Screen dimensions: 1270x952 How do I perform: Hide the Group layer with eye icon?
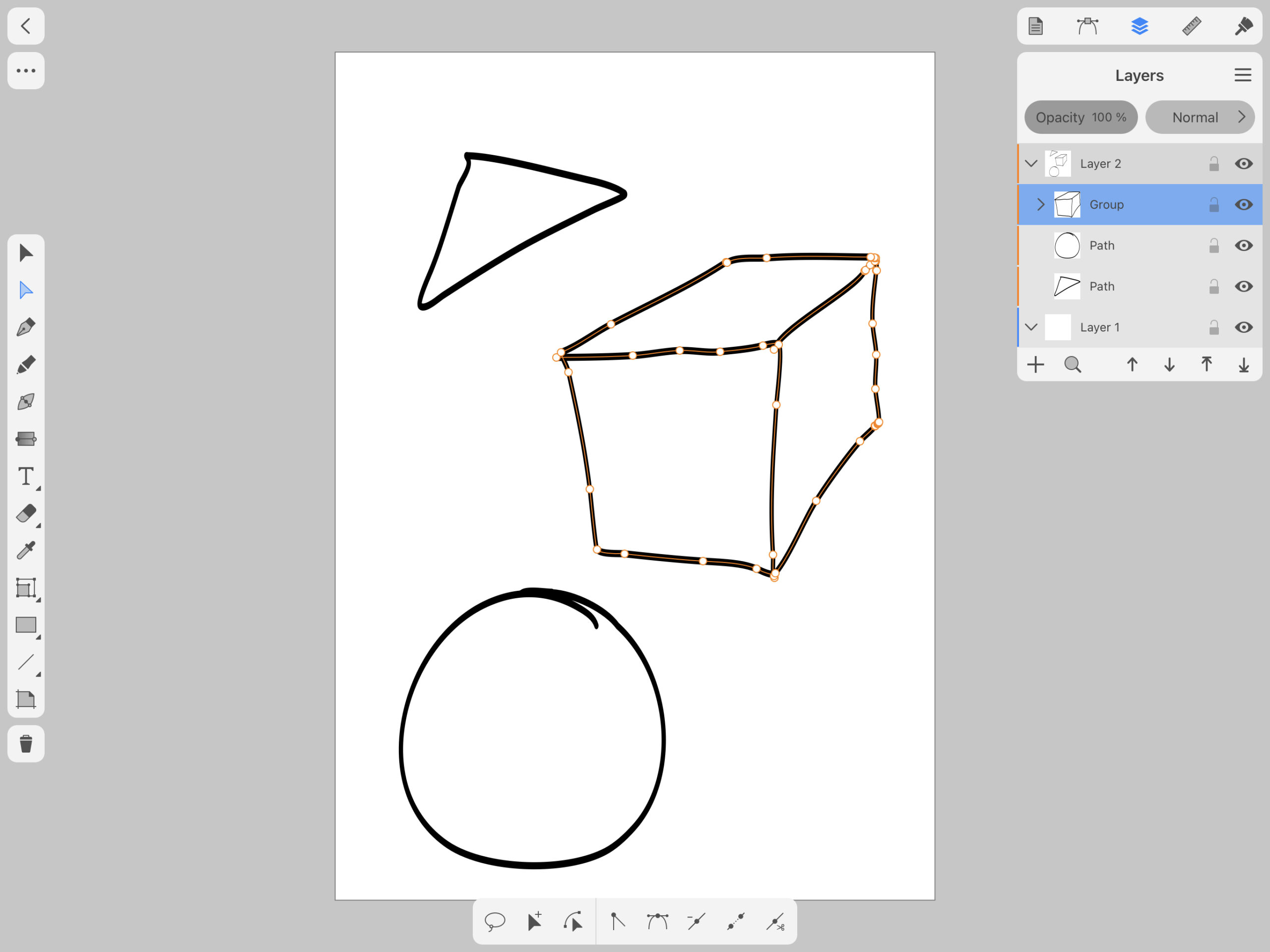[x=1244, y=204]
